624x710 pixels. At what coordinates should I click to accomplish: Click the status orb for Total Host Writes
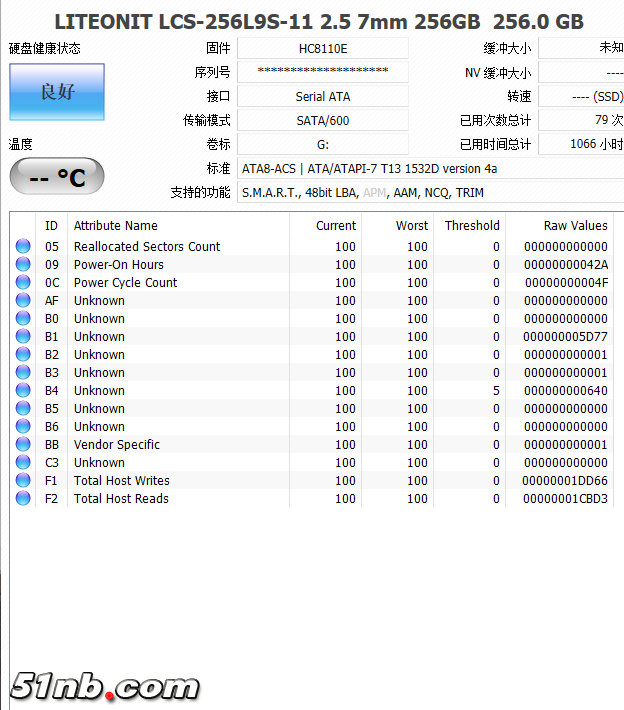23,480
